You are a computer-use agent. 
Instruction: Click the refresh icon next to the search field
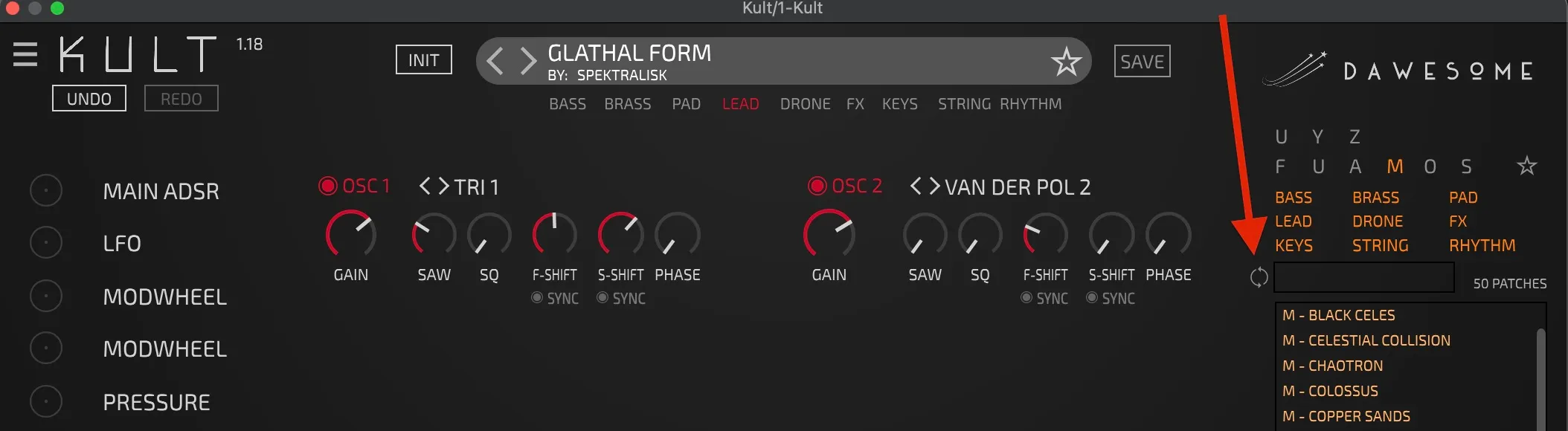(x=1259, y=277)
